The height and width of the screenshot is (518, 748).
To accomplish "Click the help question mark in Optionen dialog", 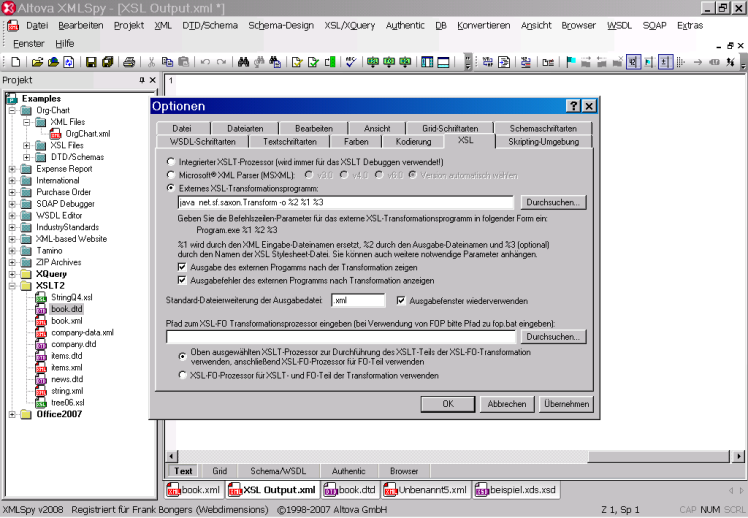I will [x=573, y=106].
